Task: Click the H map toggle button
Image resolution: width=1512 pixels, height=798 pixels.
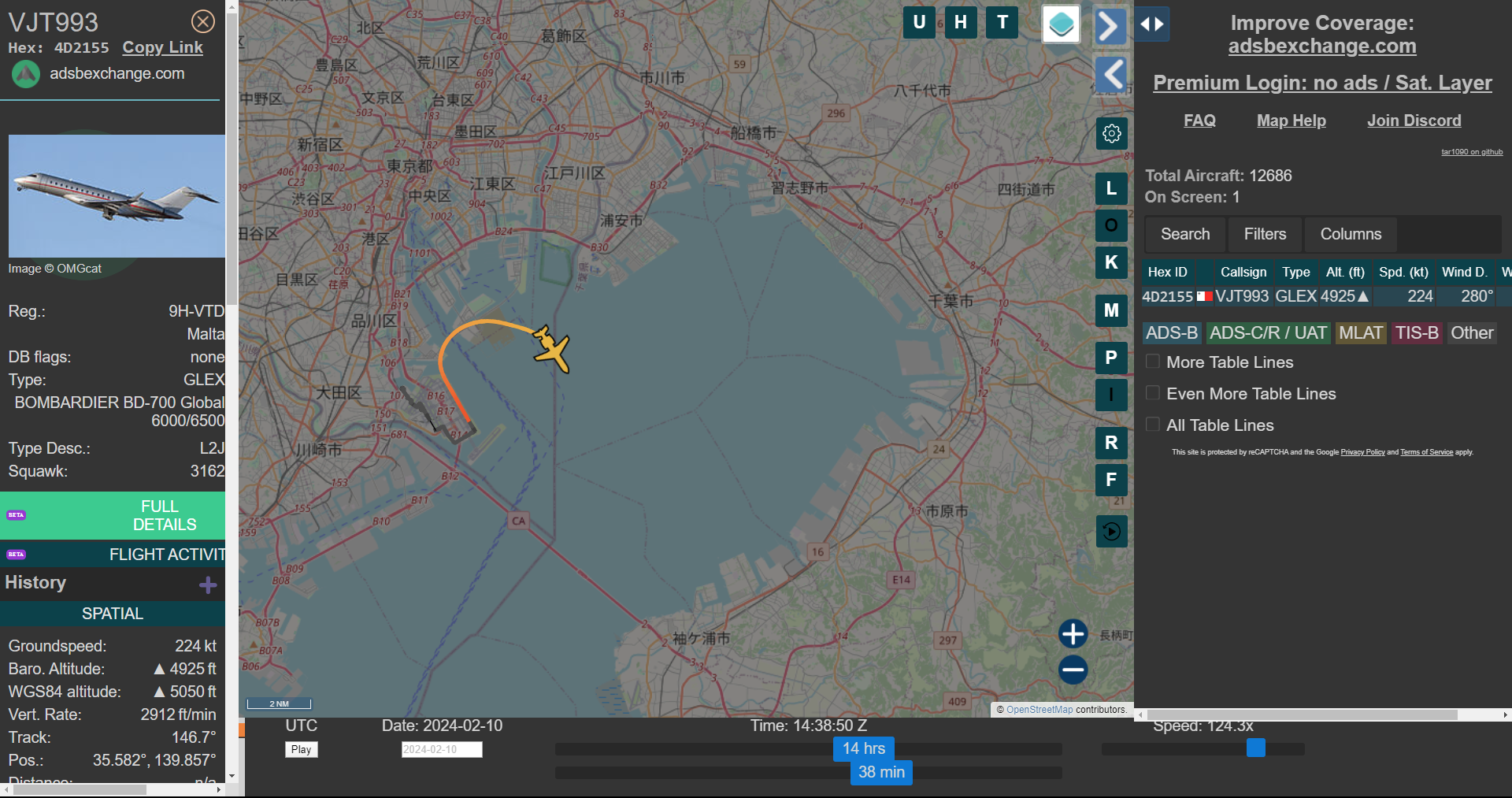Action: pyautogui.click(x=961, y=22)
